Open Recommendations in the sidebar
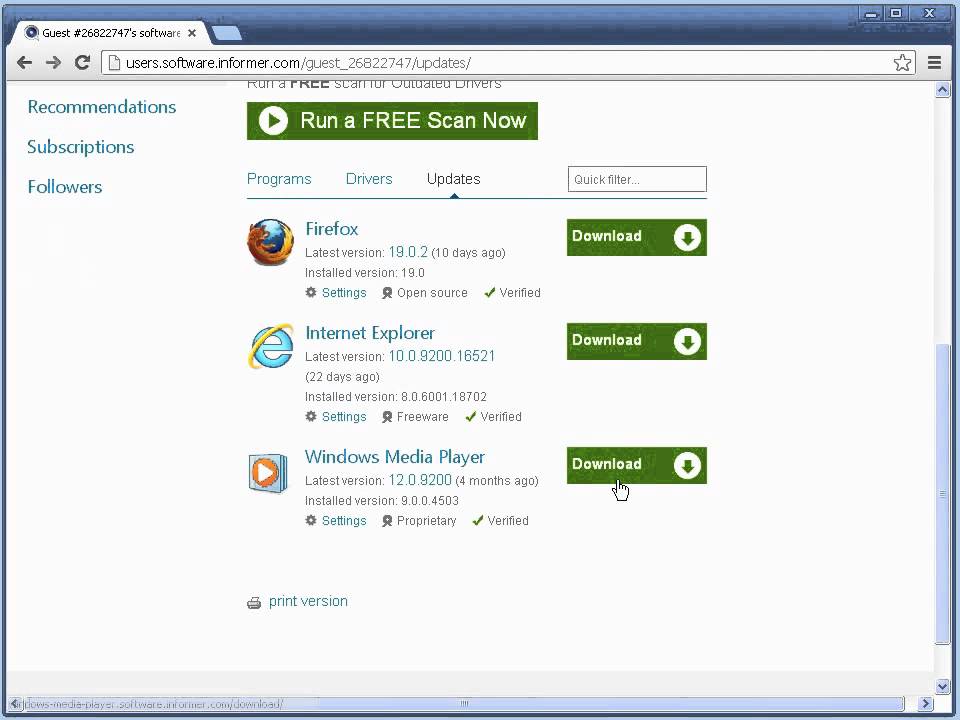This screenshot has width=960, height=720. 102,107
